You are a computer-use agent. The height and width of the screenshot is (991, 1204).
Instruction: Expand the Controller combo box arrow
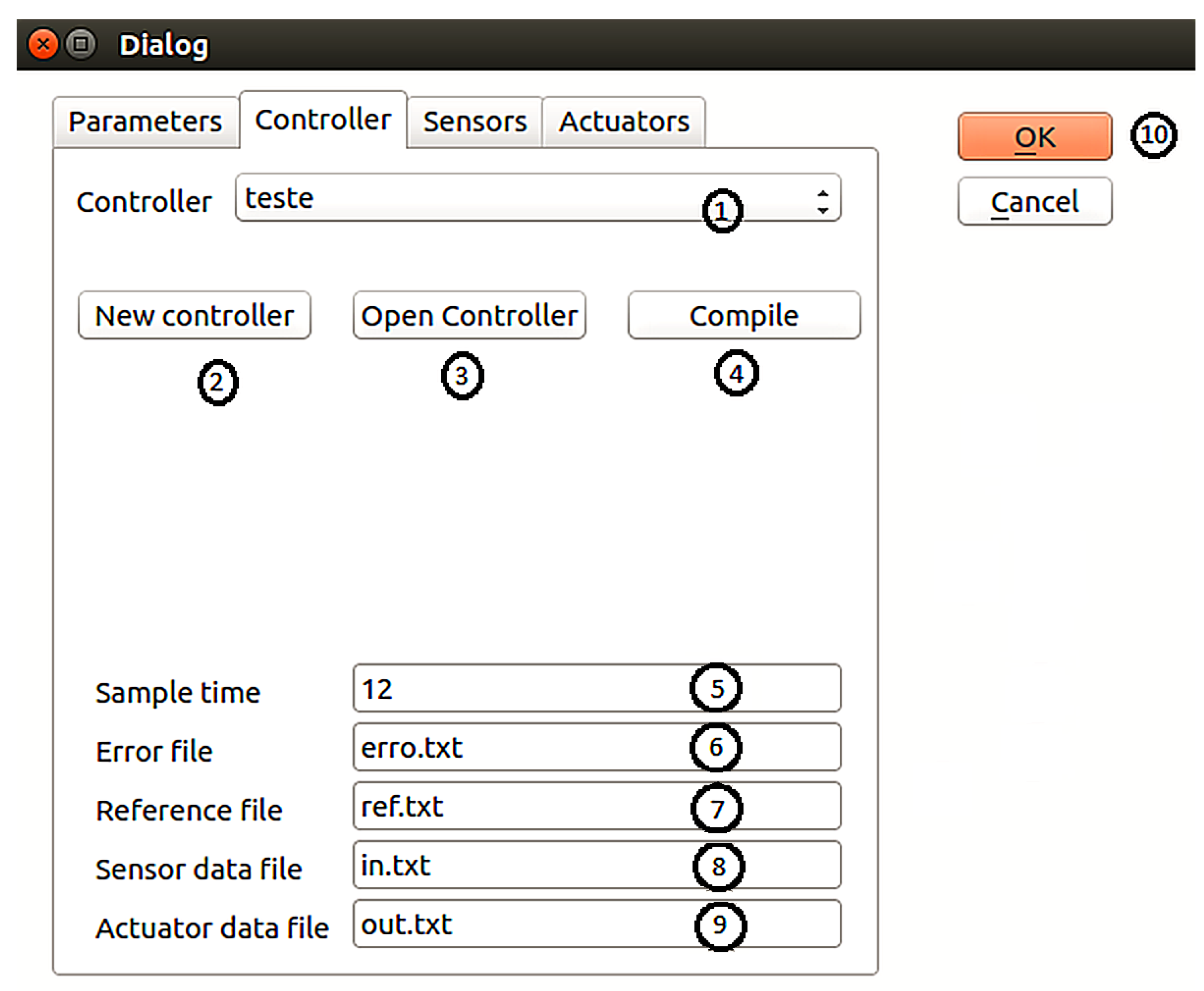822,201
